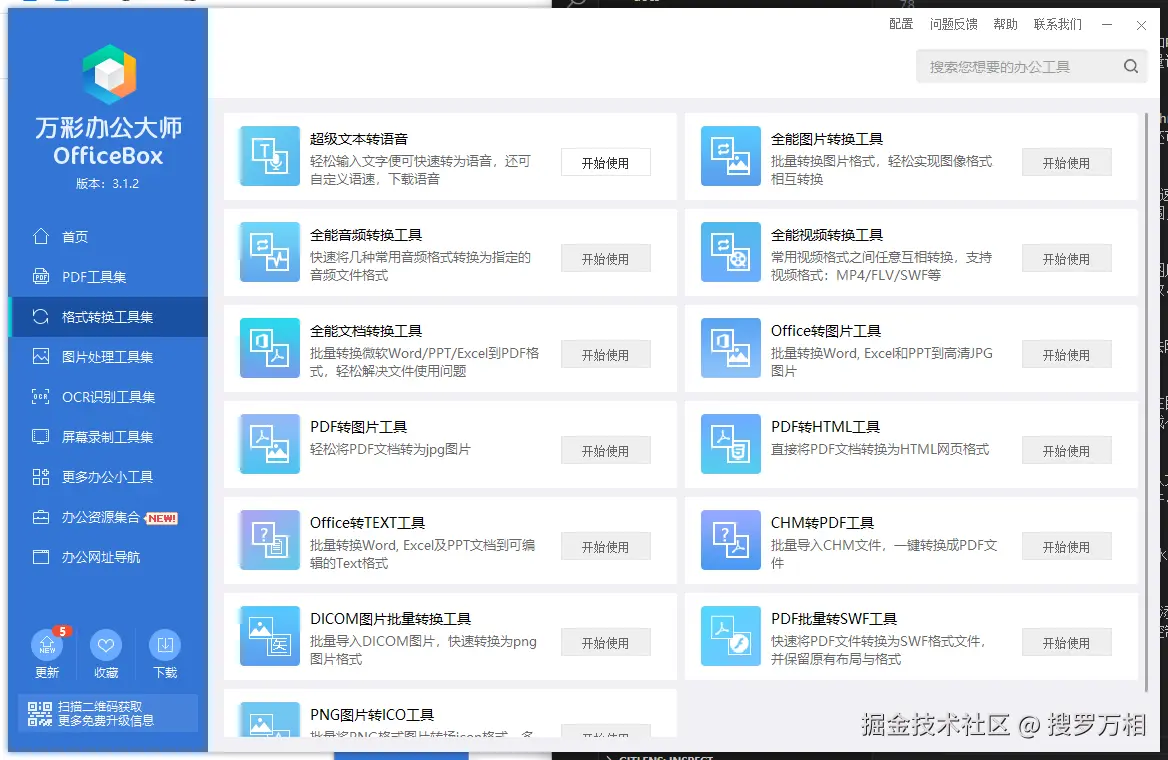Click the QR code scan icon
This screenshot has height=760, width=1168.
click(x=39, y=713)
